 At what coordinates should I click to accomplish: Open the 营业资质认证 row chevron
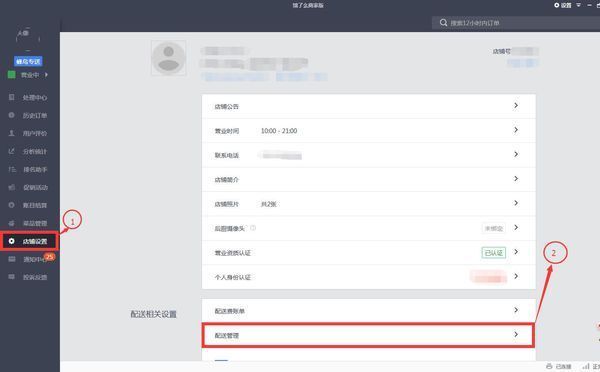[516, 252]
